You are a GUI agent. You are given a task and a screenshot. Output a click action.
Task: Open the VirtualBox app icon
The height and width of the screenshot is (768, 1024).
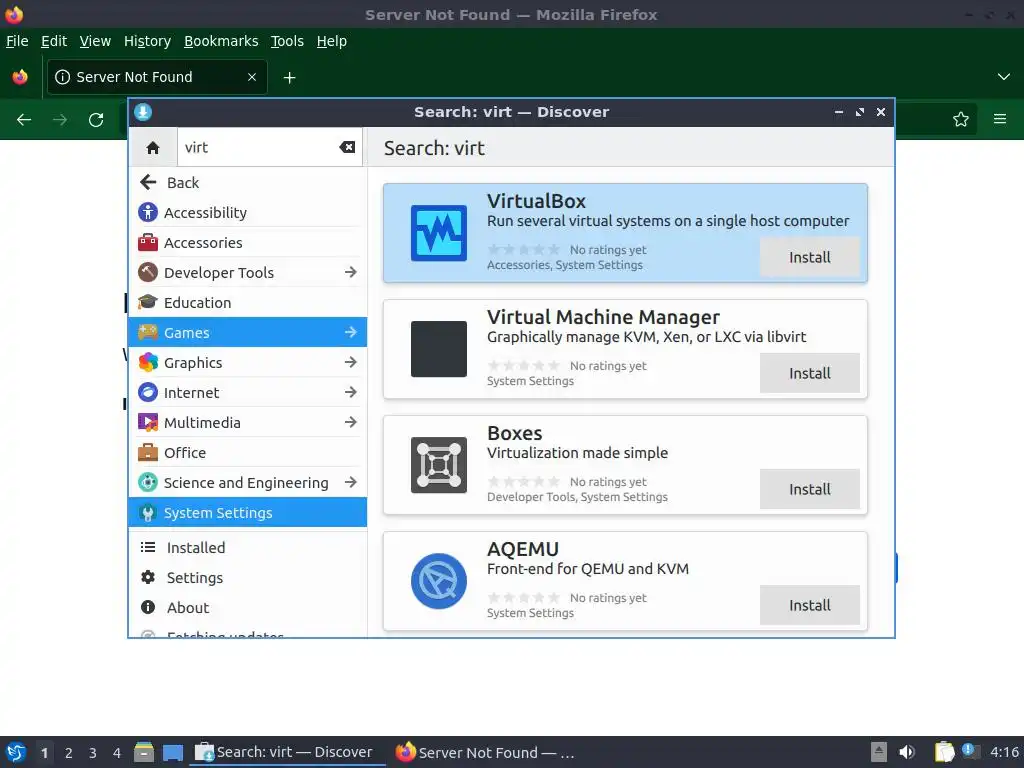click(439, 233)
